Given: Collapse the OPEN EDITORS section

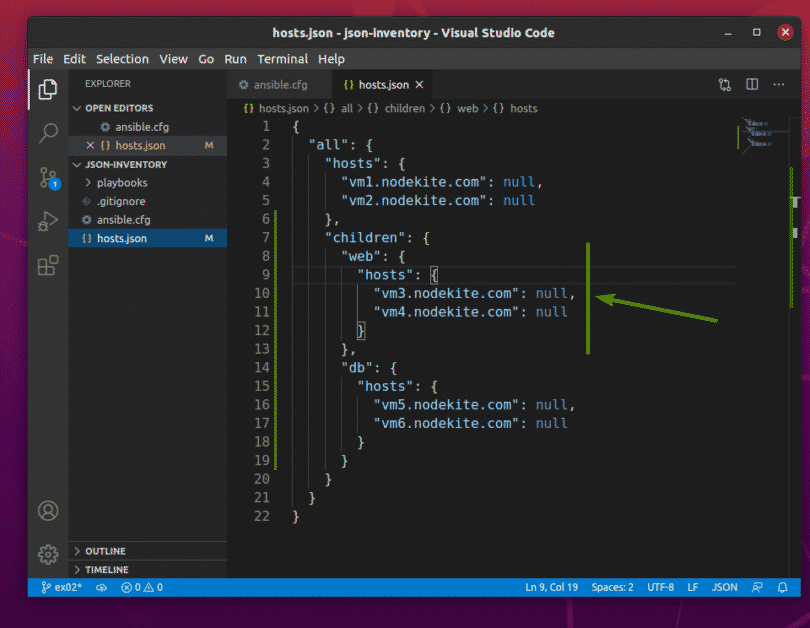Looking at the screenshot, I should (x=77, y=108).
